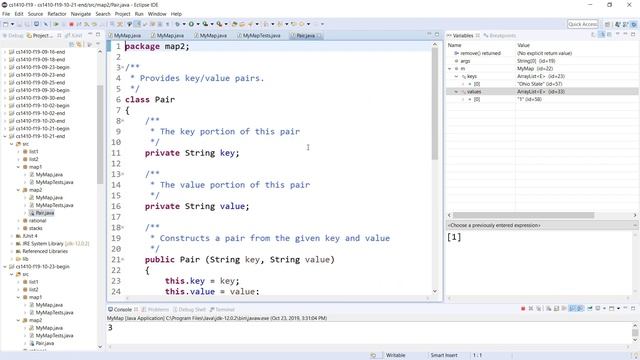The width and height of the screenshot is (640, 360).
Task: Click the Debug bug toolbar icon
Action: [177, 24]
